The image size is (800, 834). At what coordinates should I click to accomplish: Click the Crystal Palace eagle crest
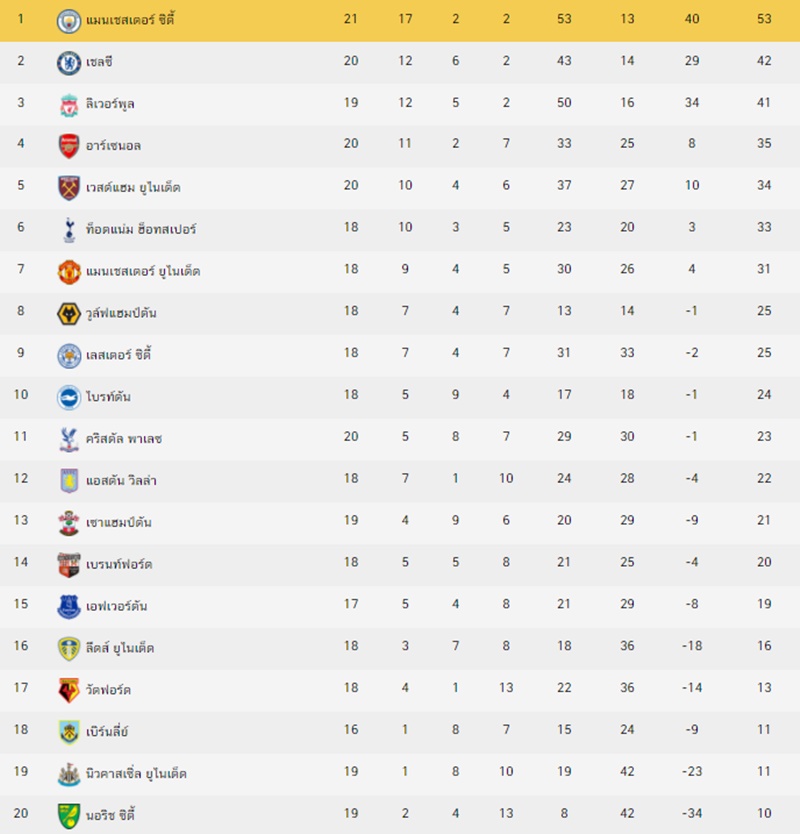click(x=69, y=439)
